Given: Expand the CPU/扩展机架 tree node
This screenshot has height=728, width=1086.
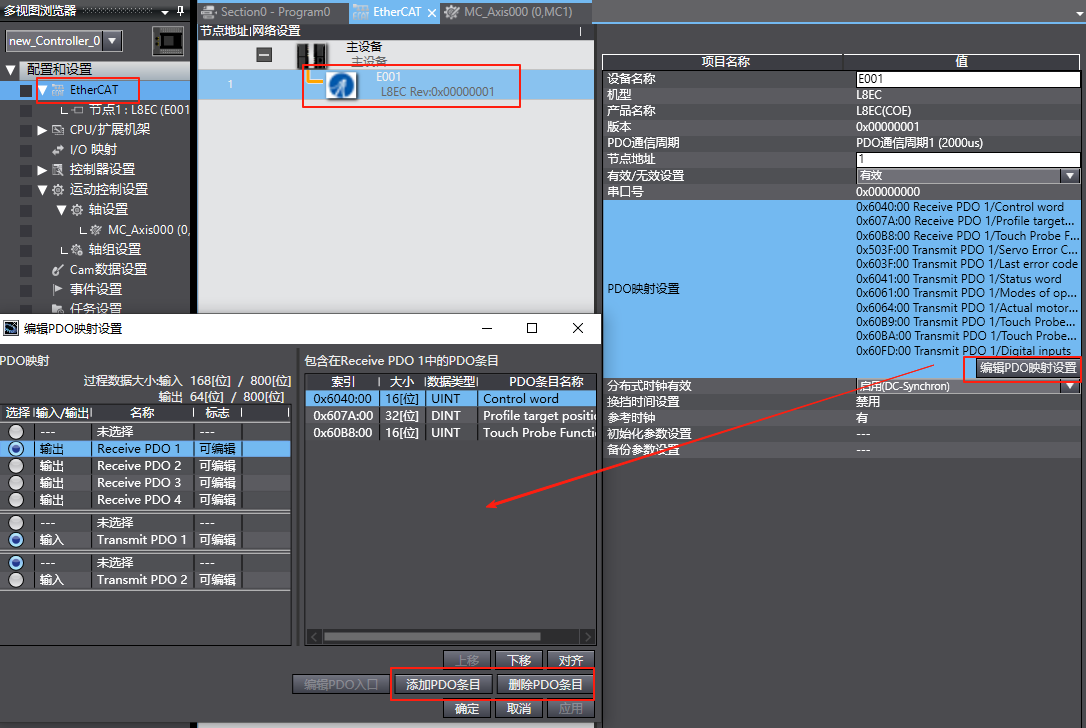Looking at the screenshot, I should [x=42, y=129].
